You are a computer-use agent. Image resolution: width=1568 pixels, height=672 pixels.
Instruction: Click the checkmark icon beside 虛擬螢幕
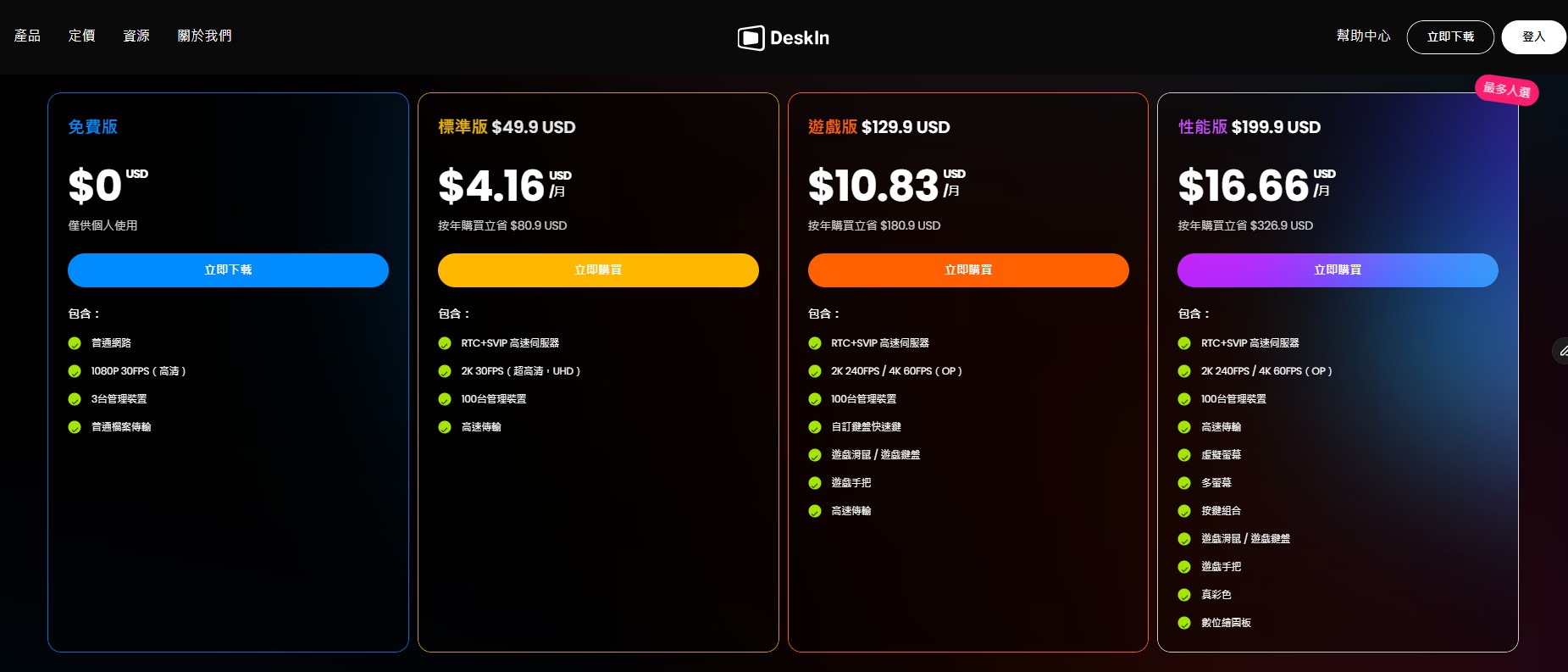[1184, 455]
